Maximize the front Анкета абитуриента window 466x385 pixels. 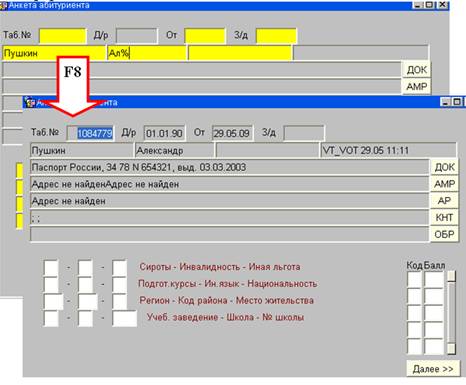click(x=457, y=102)
